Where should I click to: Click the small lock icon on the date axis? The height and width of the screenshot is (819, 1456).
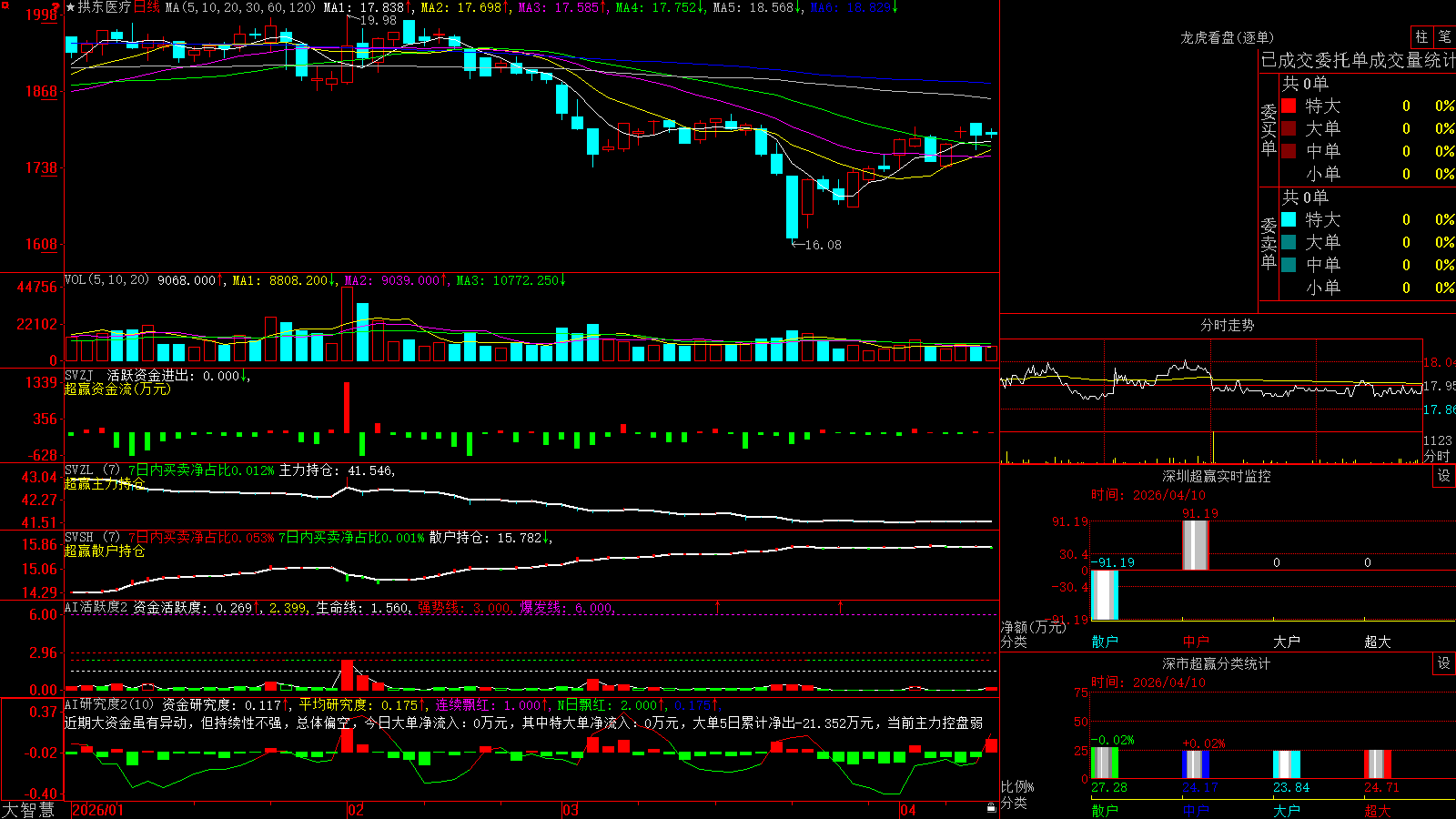pos(991,808)
